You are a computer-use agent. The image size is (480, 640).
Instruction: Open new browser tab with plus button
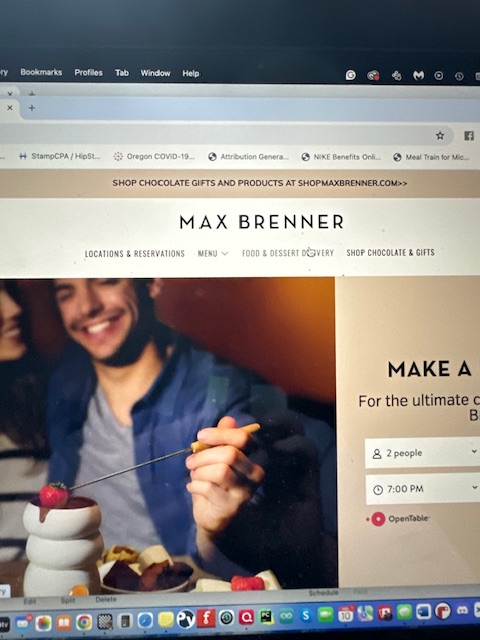(32, 108)
